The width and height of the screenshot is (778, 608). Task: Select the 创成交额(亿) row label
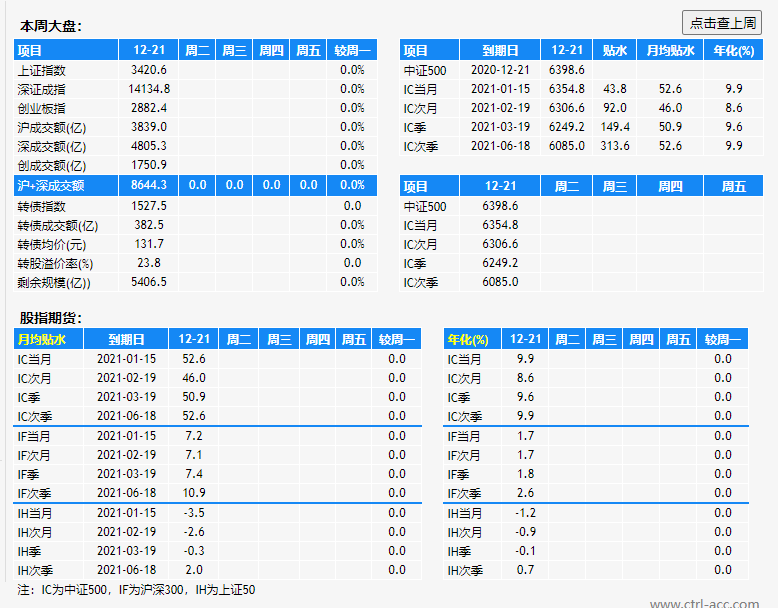(x=52, y=165)
